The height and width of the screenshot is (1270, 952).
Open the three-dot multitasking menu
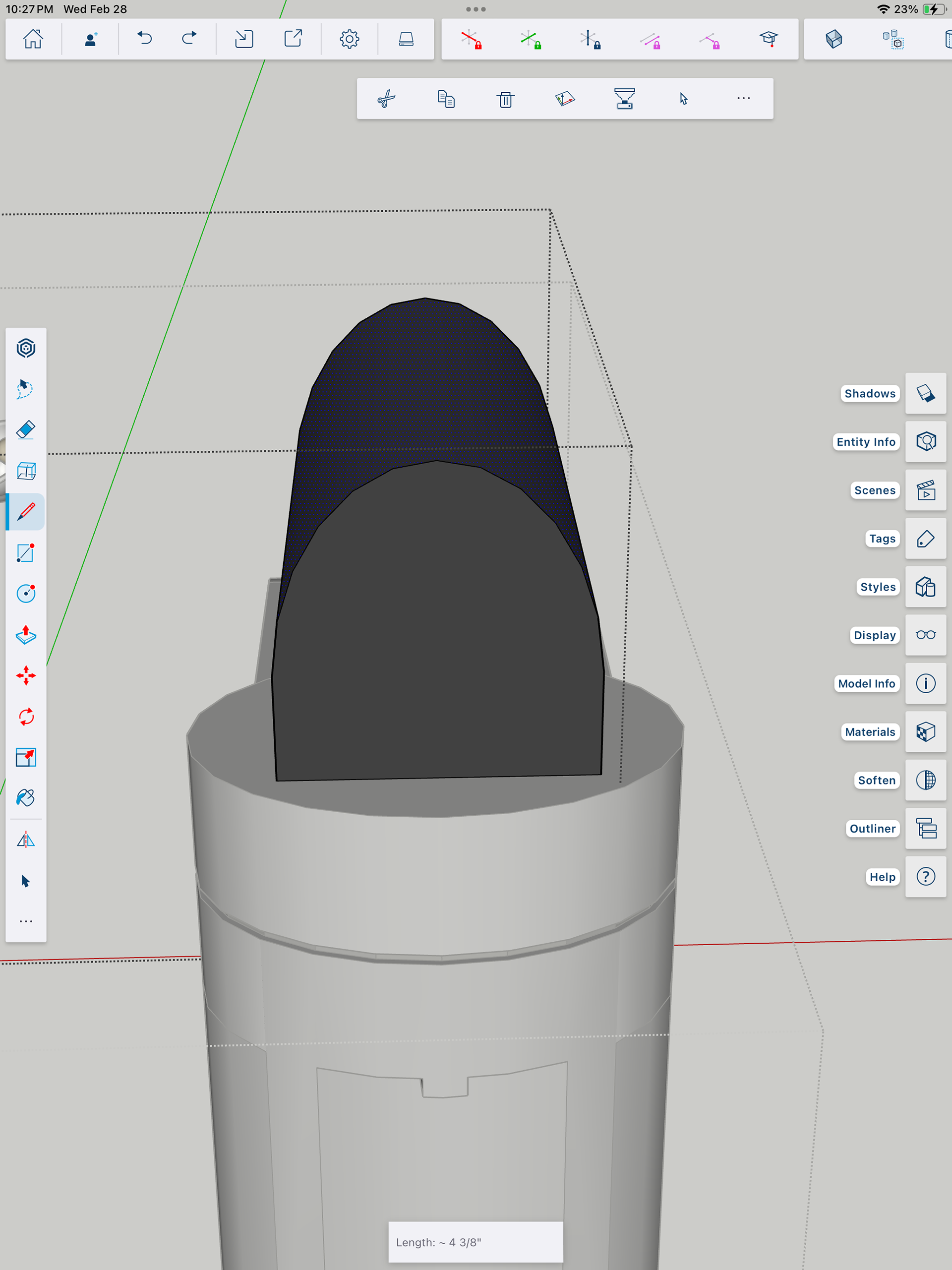[476, 9]
